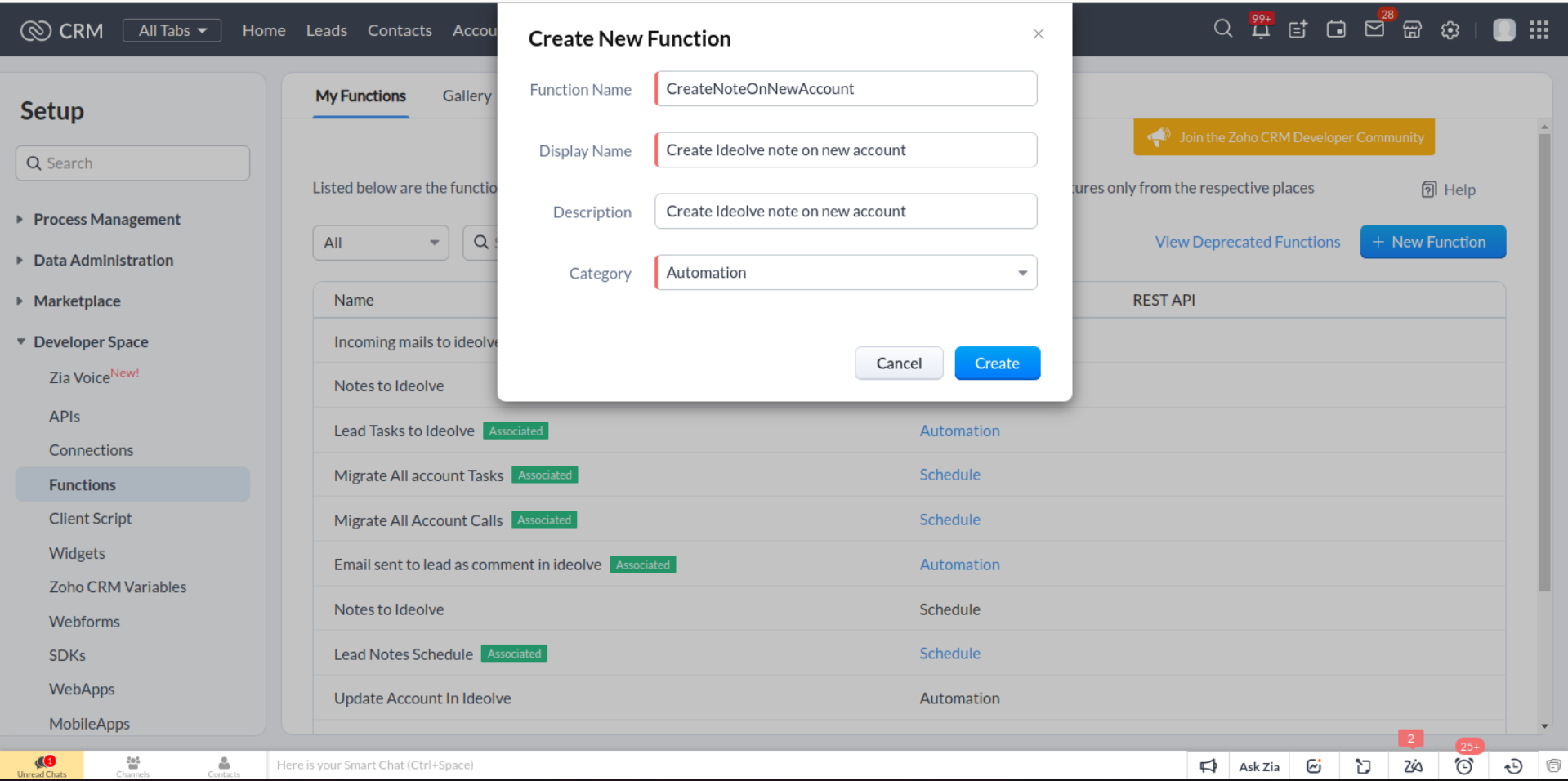Click the Setup sidebar Search box

(x=132, y=163)
